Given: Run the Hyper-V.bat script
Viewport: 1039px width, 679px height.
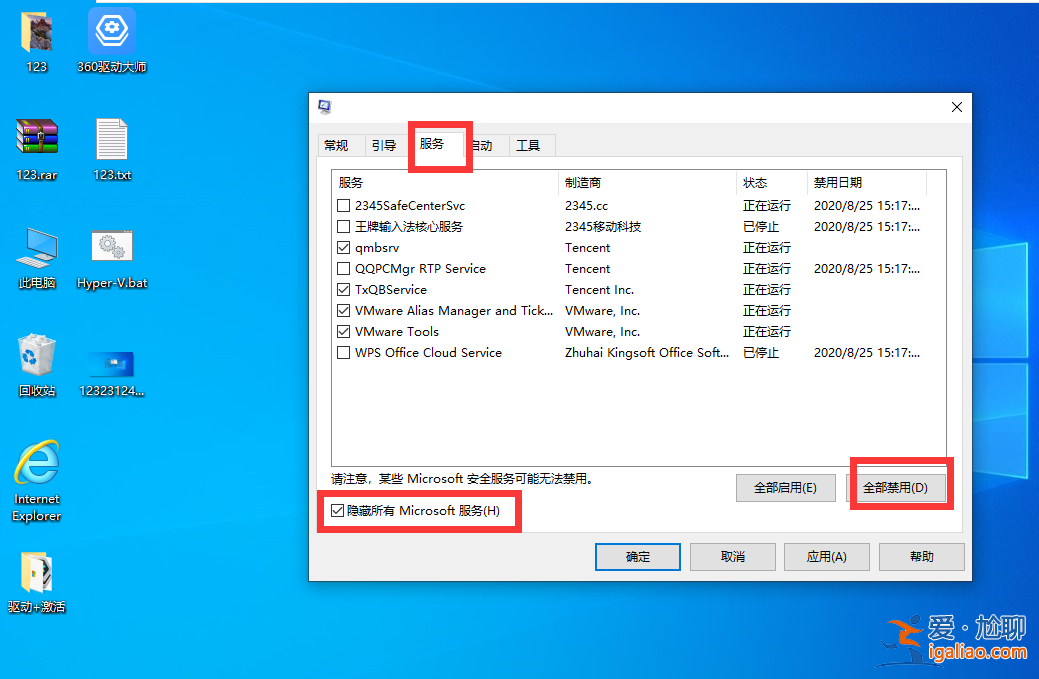Looking at the screenshot, I should point(111,244).
